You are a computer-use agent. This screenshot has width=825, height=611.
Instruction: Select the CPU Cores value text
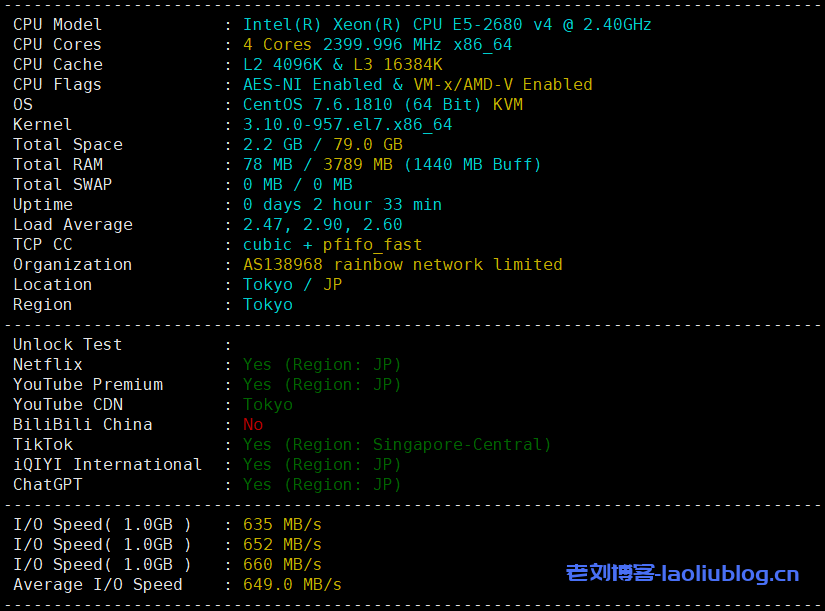[377, 44]
